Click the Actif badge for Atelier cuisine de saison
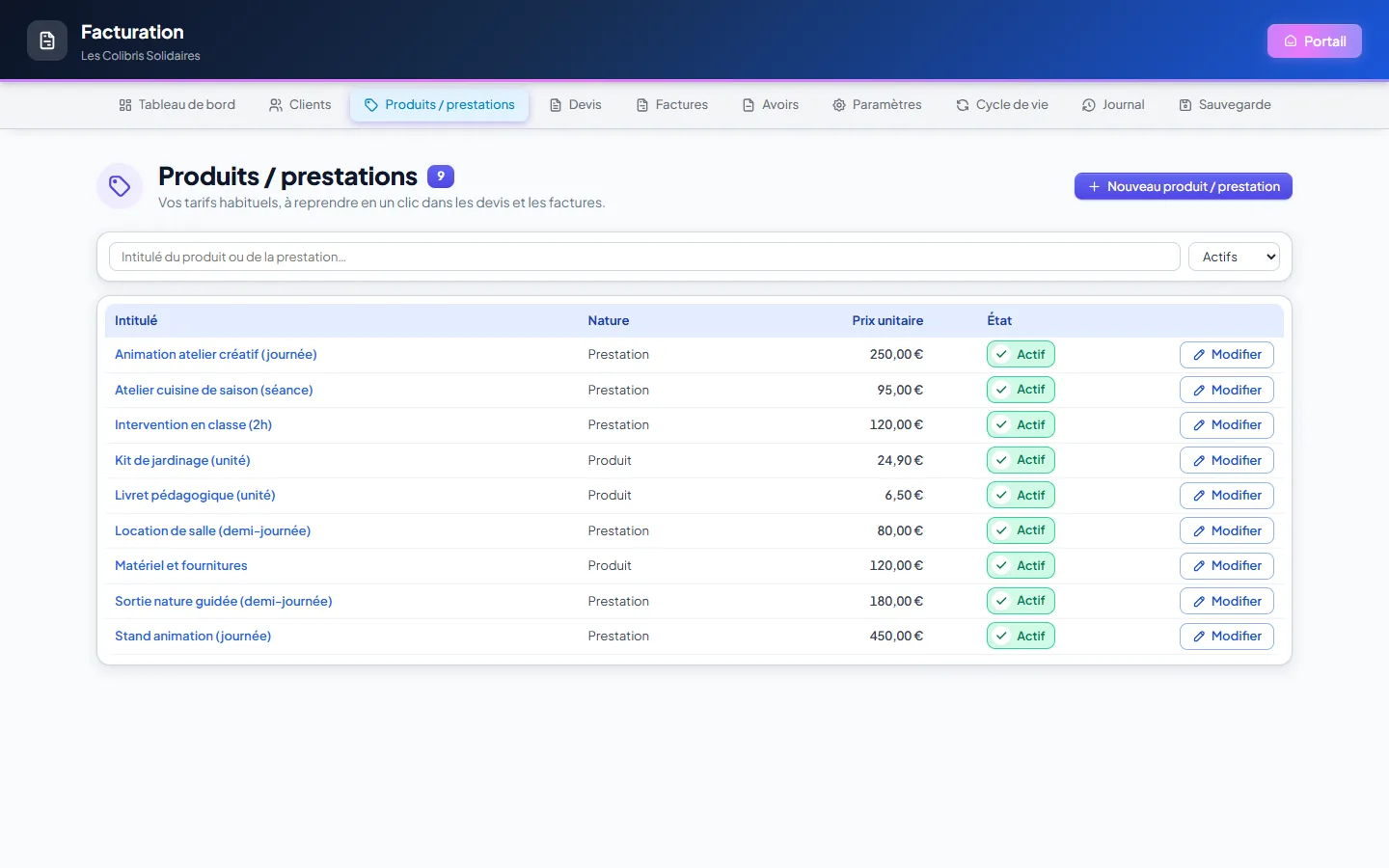This screenshot has height=868, width=1389. 1021,390
